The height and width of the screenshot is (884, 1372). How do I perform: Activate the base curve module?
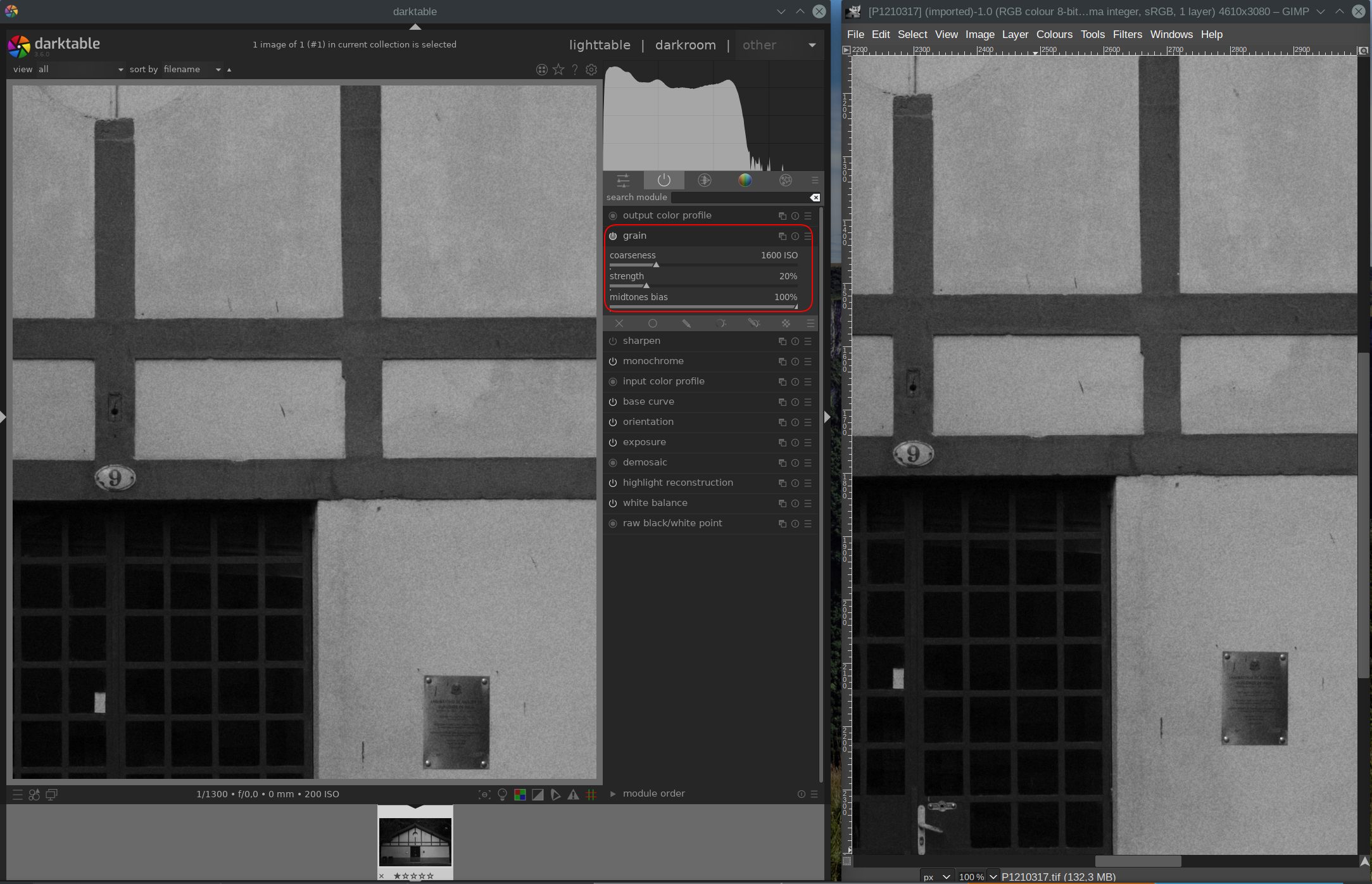612,401
